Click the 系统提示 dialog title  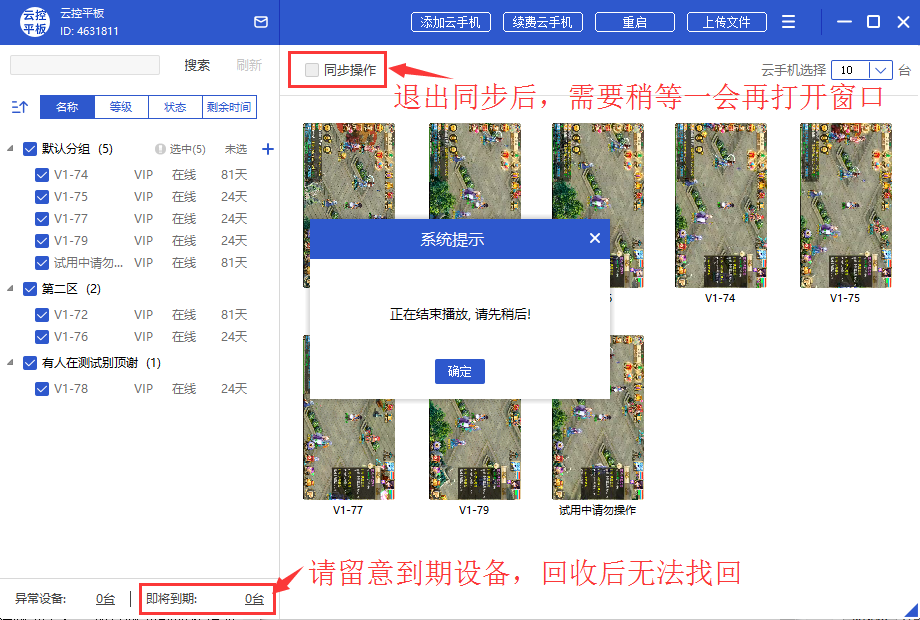pyautogui.click(x=452, y=239)
